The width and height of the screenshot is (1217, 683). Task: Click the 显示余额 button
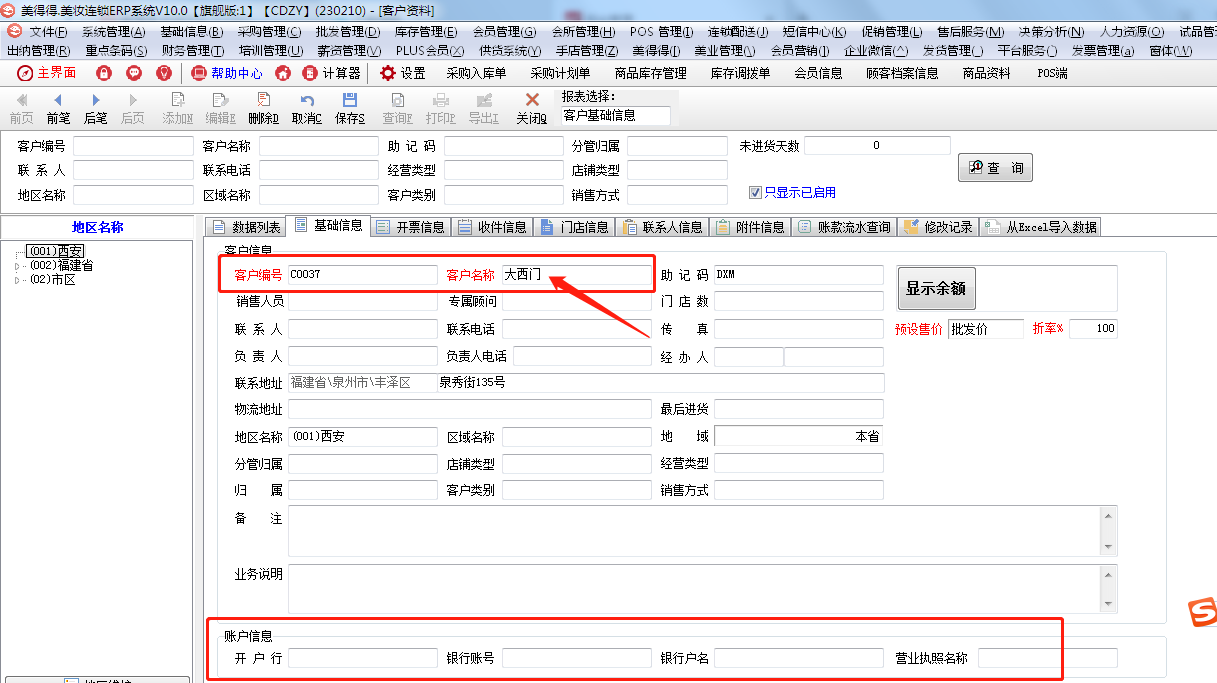coord(936,288)
